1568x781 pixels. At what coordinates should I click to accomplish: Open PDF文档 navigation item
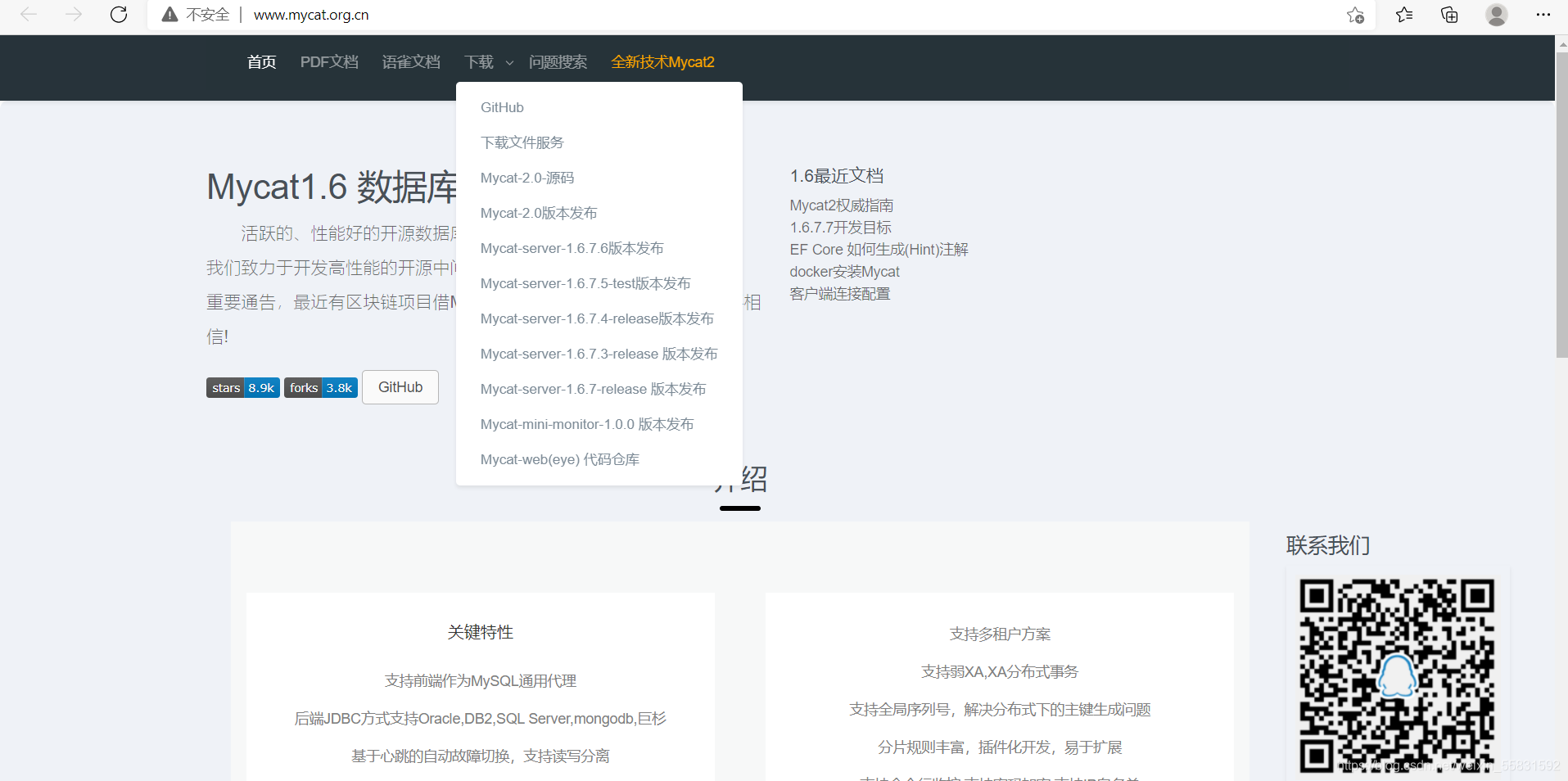[x=329, y=62]
